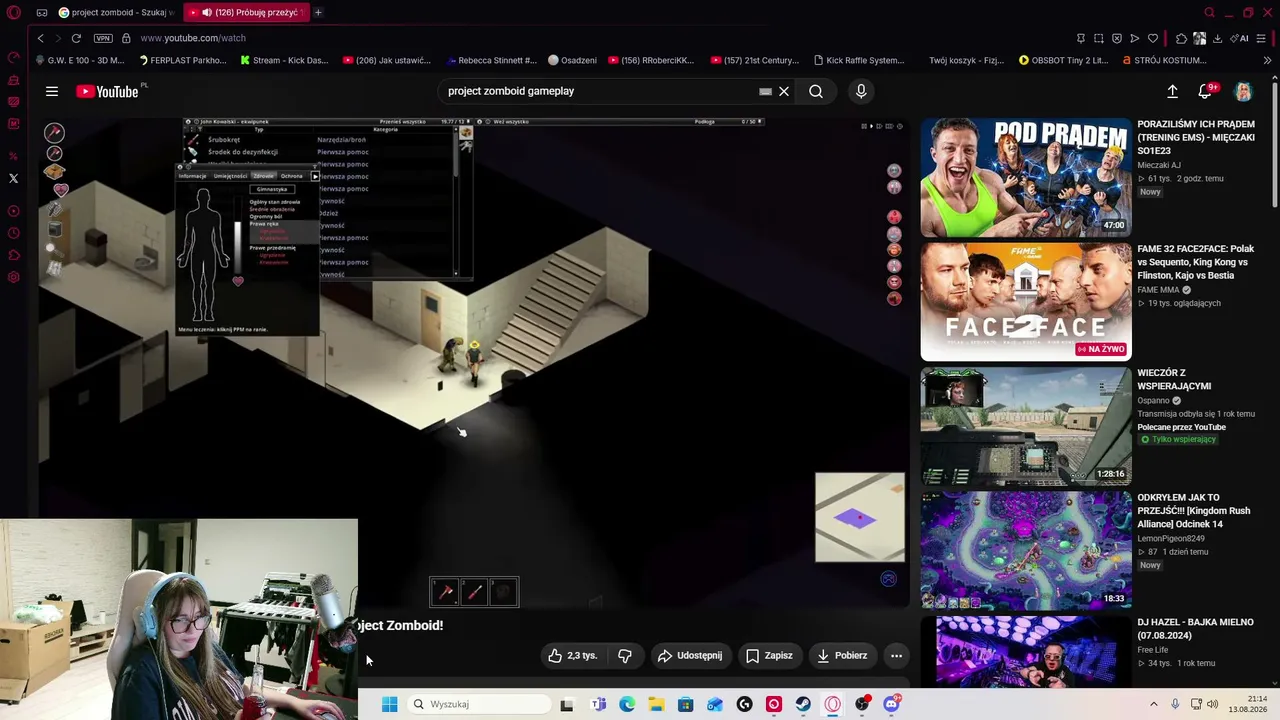Open the taskbar volume control

(x=1213, y=704)
